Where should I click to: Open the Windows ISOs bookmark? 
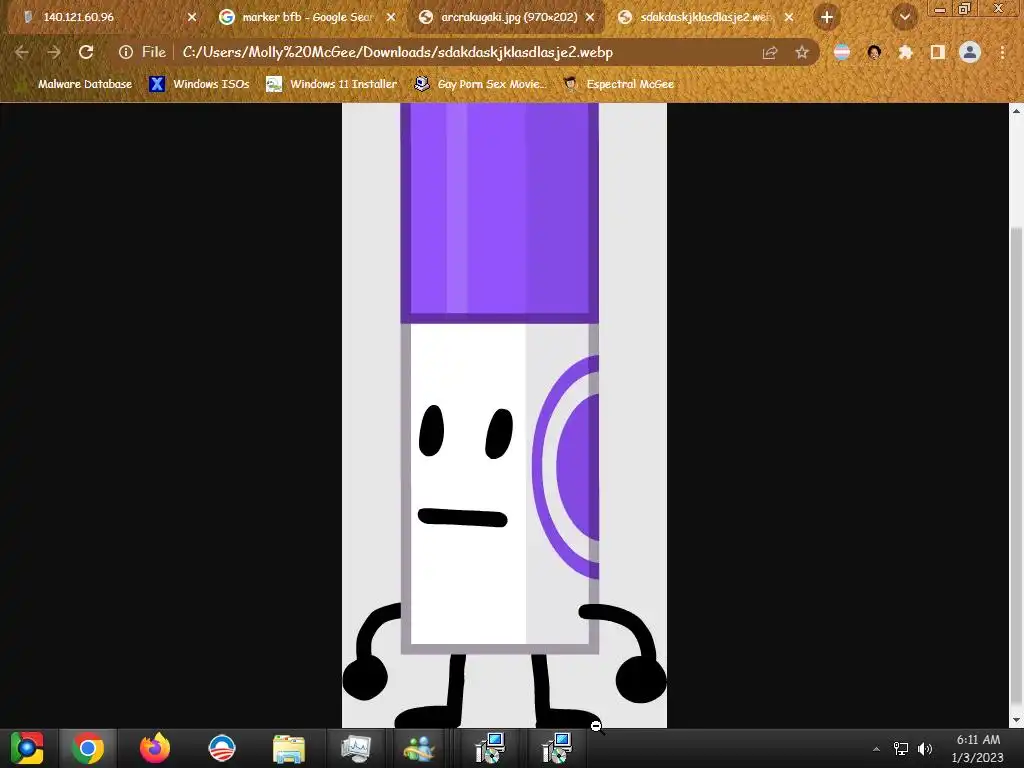tap(199, 84)
